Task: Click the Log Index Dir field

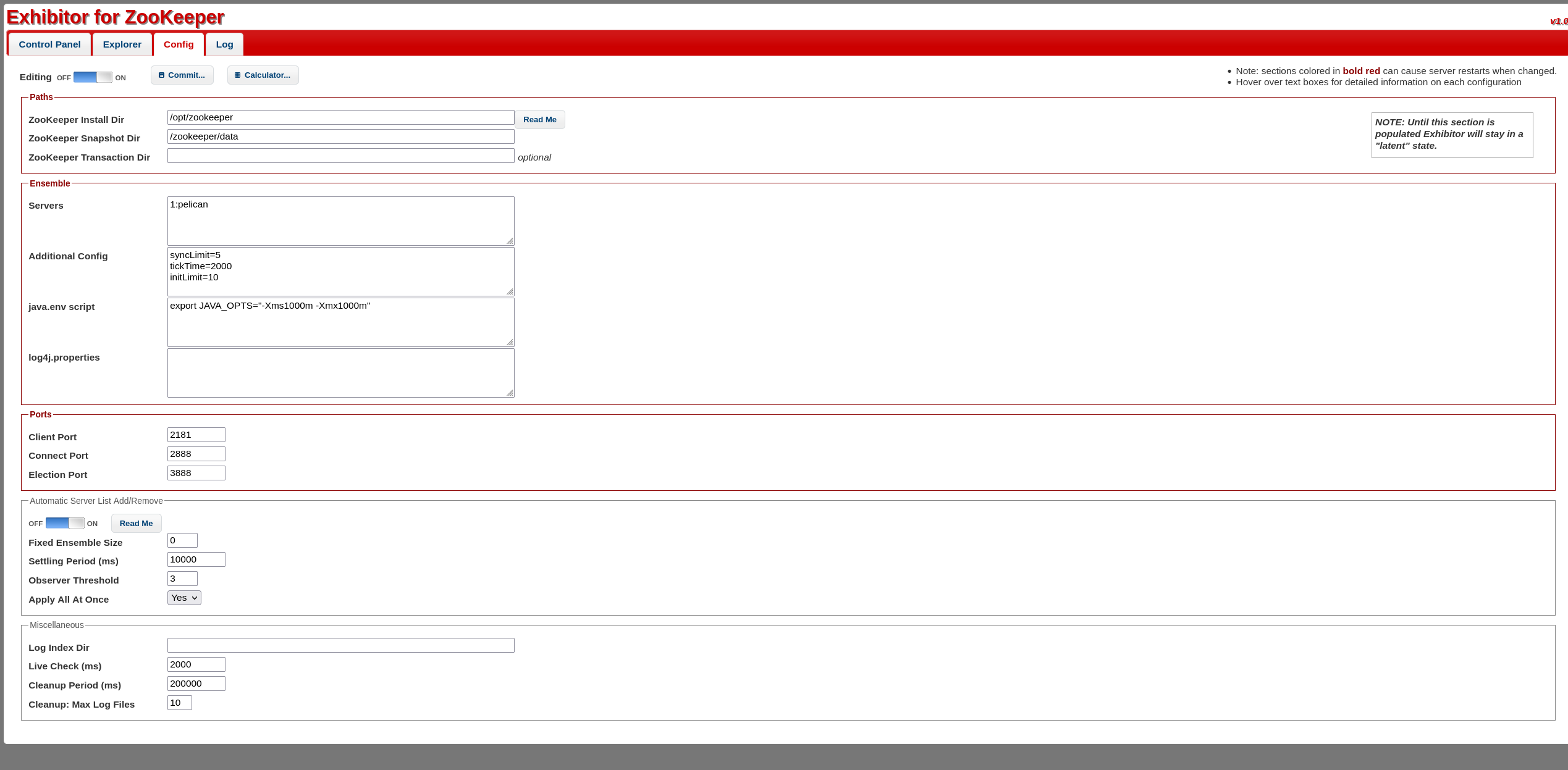Action: pos(341,645)
